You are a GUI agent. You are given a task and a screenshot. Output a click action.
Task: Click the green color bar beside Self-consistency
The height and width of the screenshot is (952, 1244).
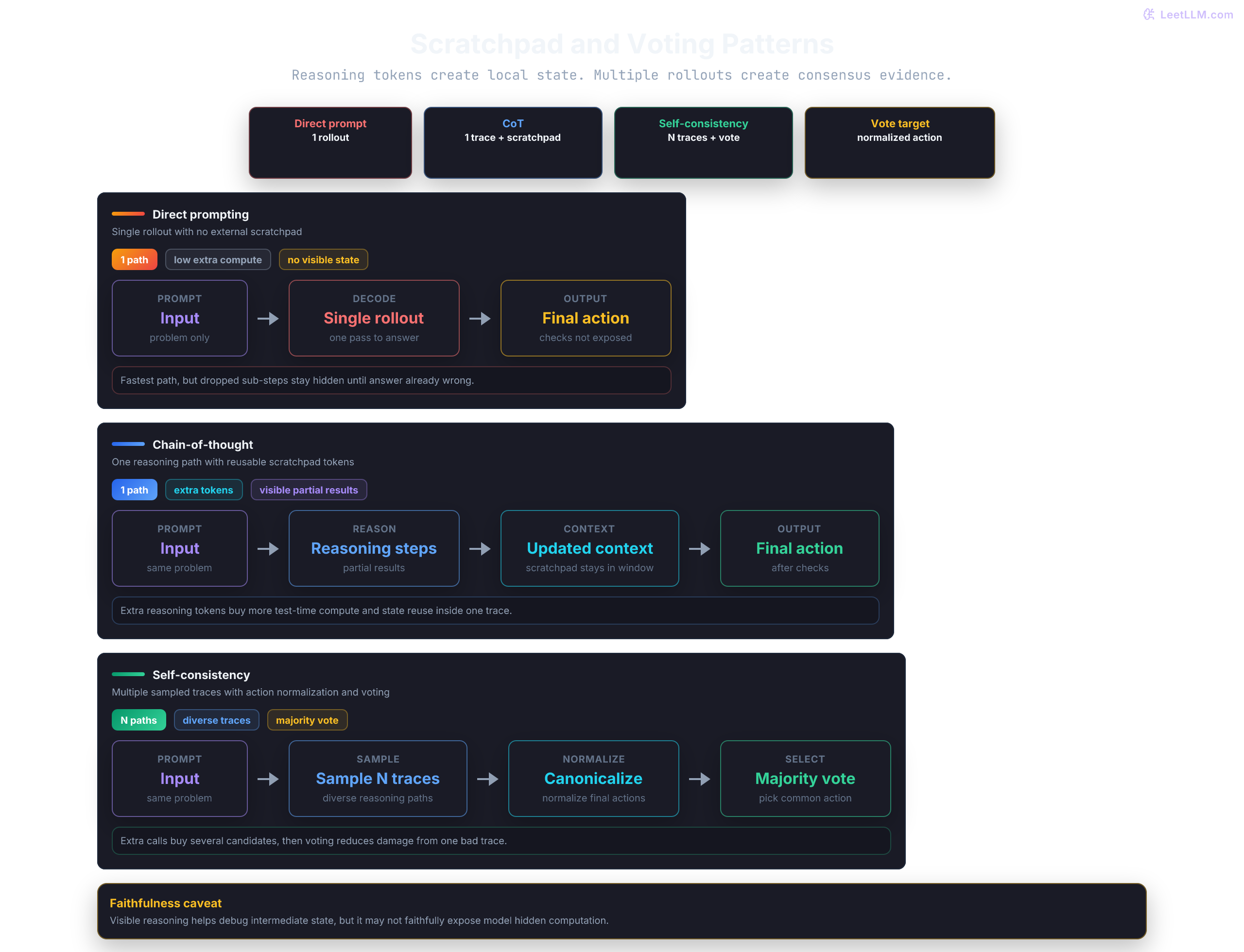point(128,674)
